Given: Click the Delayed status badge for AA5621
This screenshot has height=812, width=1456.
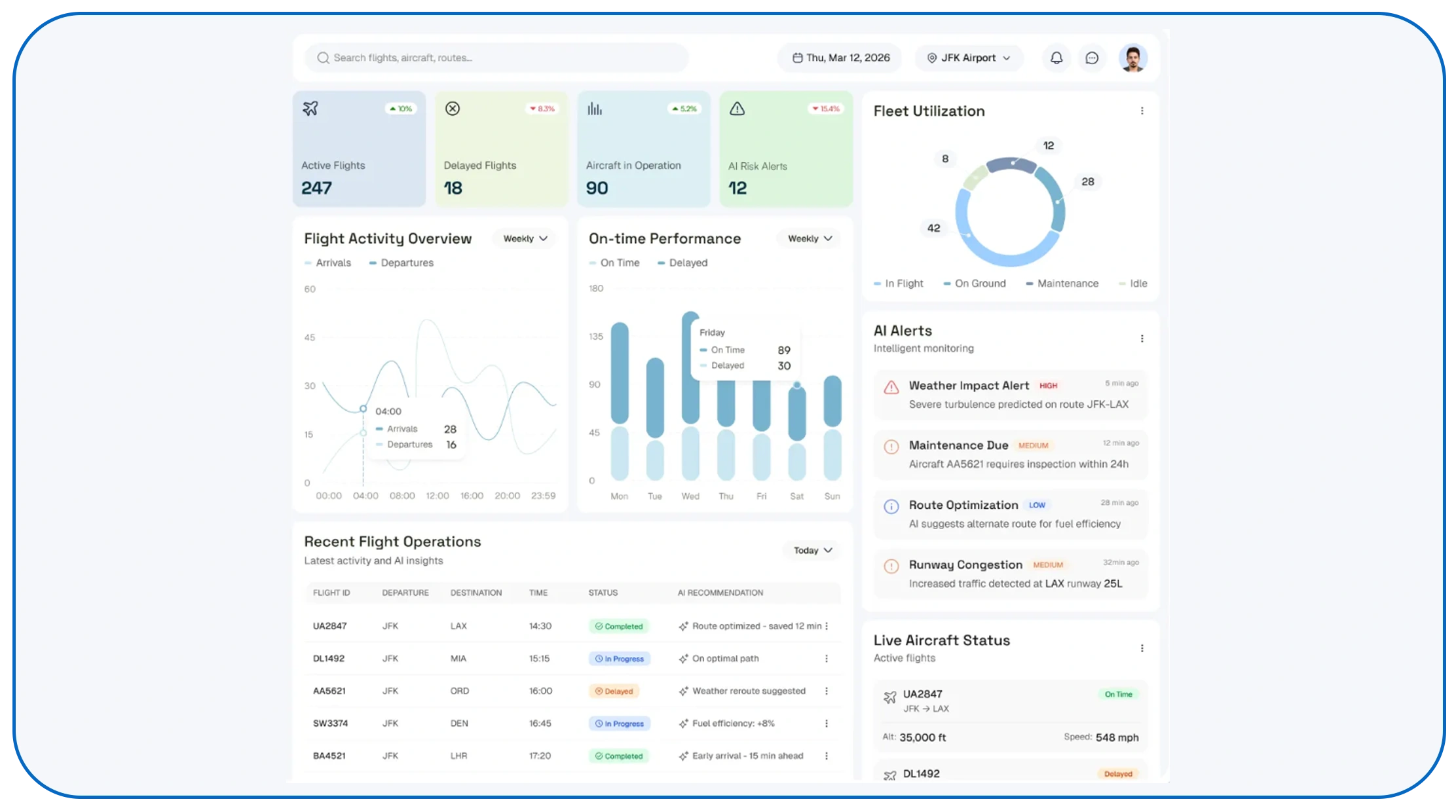Looking at the screenshot, I should coord(614,692).
